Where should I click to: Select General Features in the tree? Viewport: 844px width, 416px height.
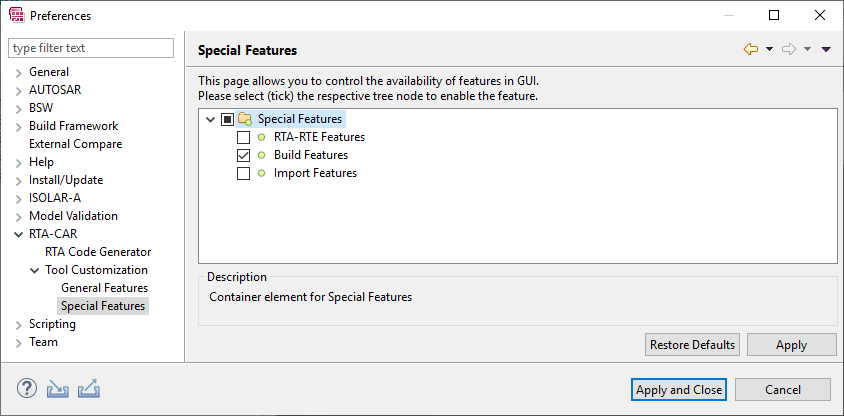click(x=104, y=288)
